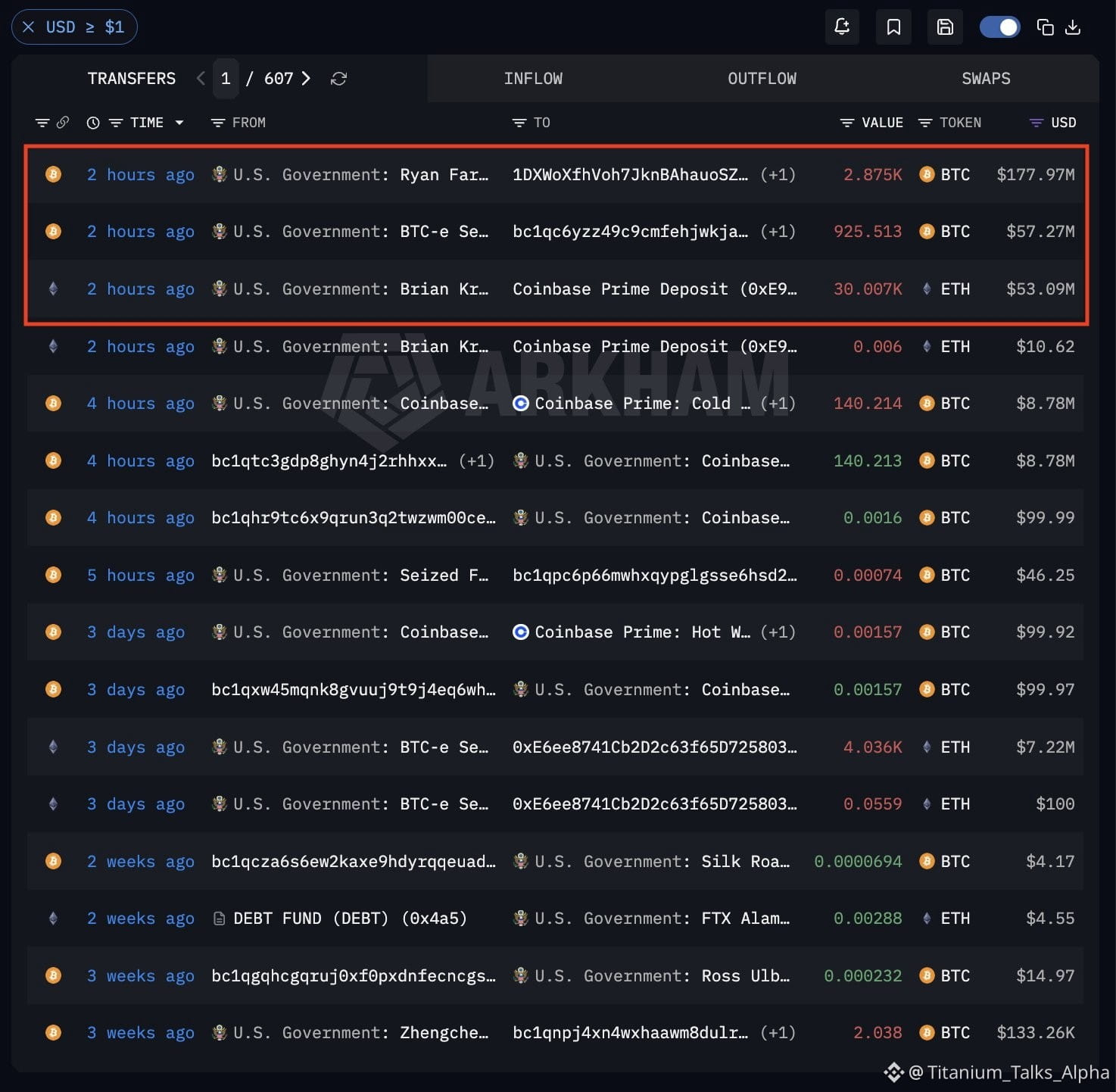Click the $57.27M USD amount
This screenshot has height=1092, width=1116.
[1040, 231]
